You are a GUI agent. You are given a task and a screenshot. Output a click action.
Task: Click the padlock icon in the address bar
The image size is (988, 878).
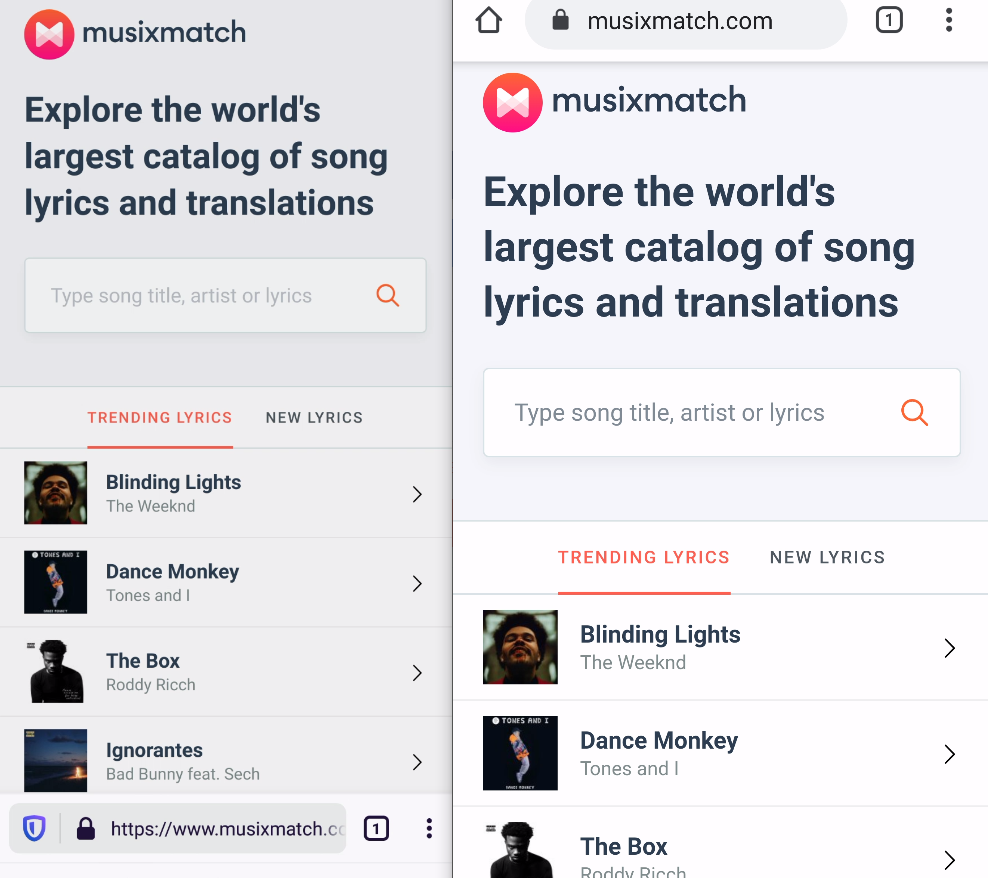coord(562,20)
